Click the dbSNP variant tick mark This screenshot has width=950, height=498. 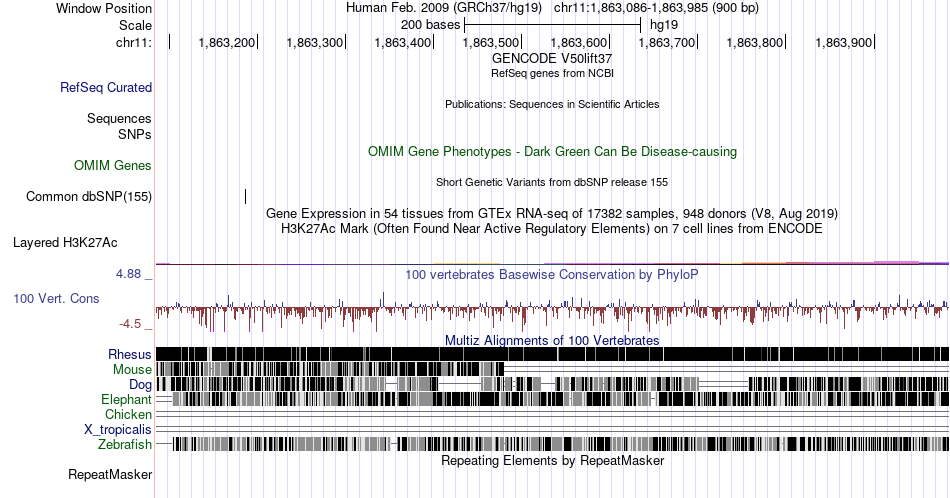(245, 196)
